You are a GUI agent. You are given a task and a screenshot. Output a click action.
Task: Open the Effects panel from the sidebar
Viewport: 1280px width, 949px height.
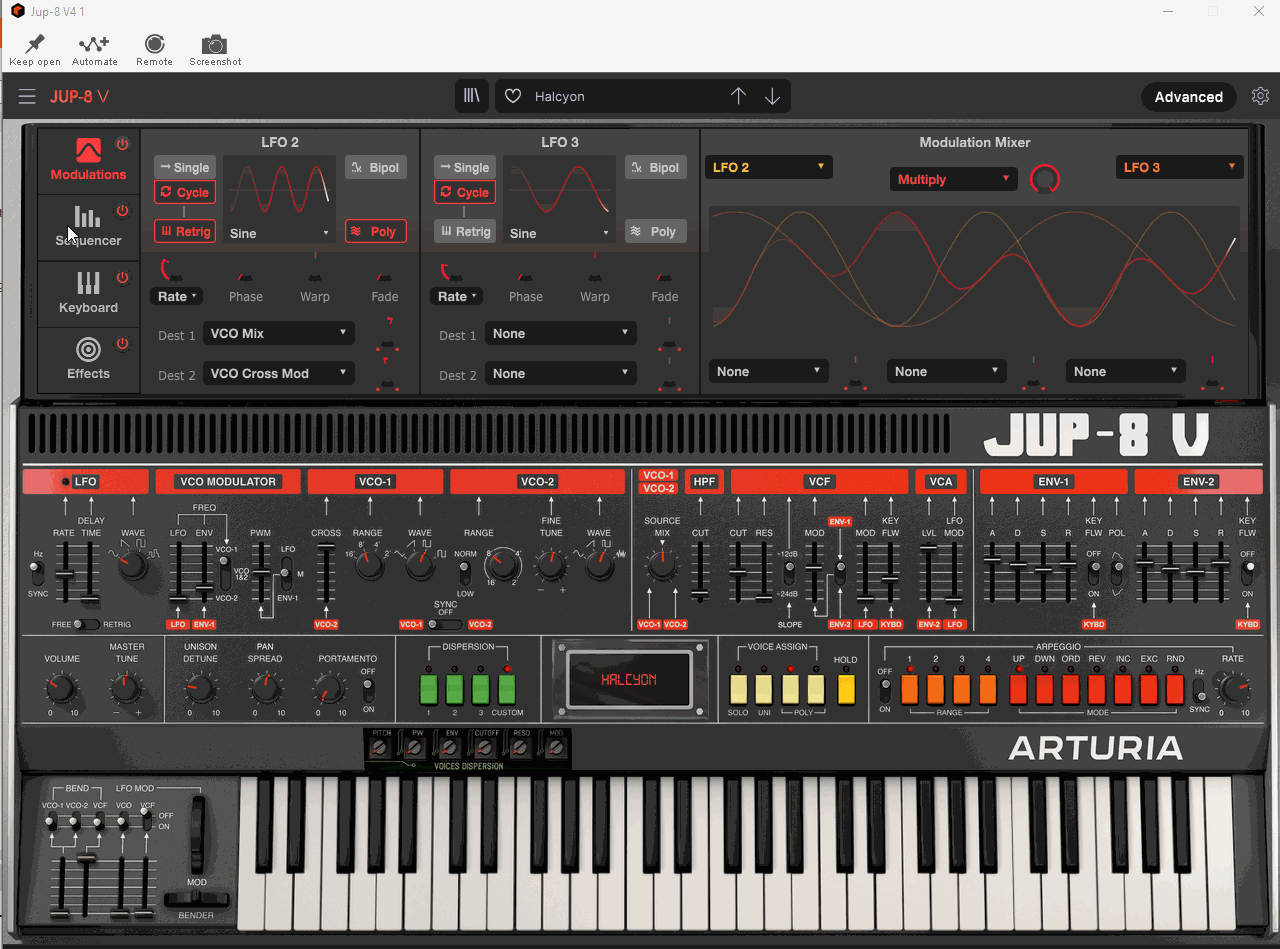pyautogui.click(x=88, y=360)
